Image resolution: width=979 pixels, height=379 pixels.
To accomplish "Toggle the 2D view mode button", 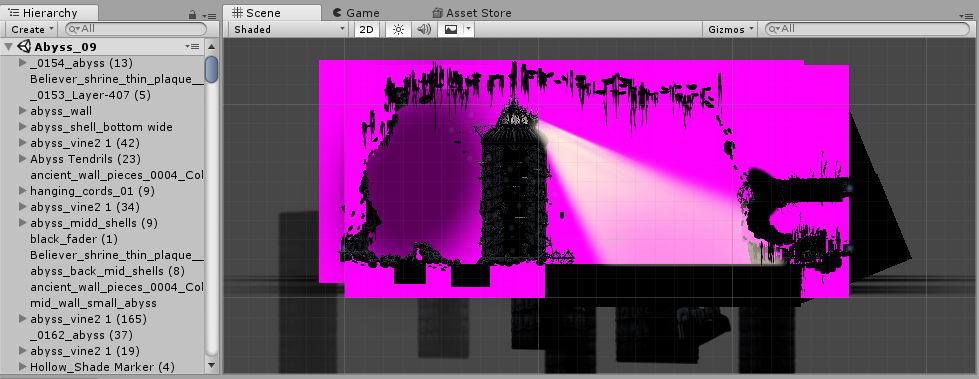I will coord(367,29).
